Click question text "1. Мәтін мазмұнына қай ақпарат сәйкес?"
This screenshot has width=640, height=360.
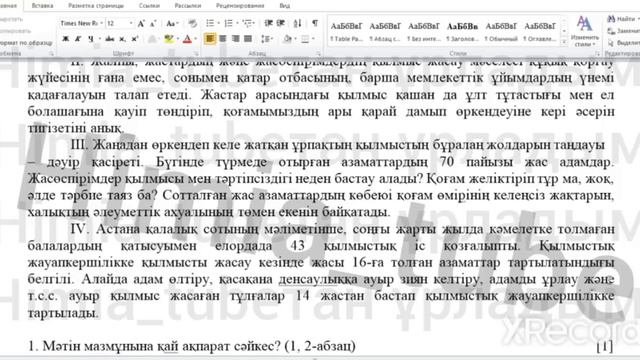[155, 346]
